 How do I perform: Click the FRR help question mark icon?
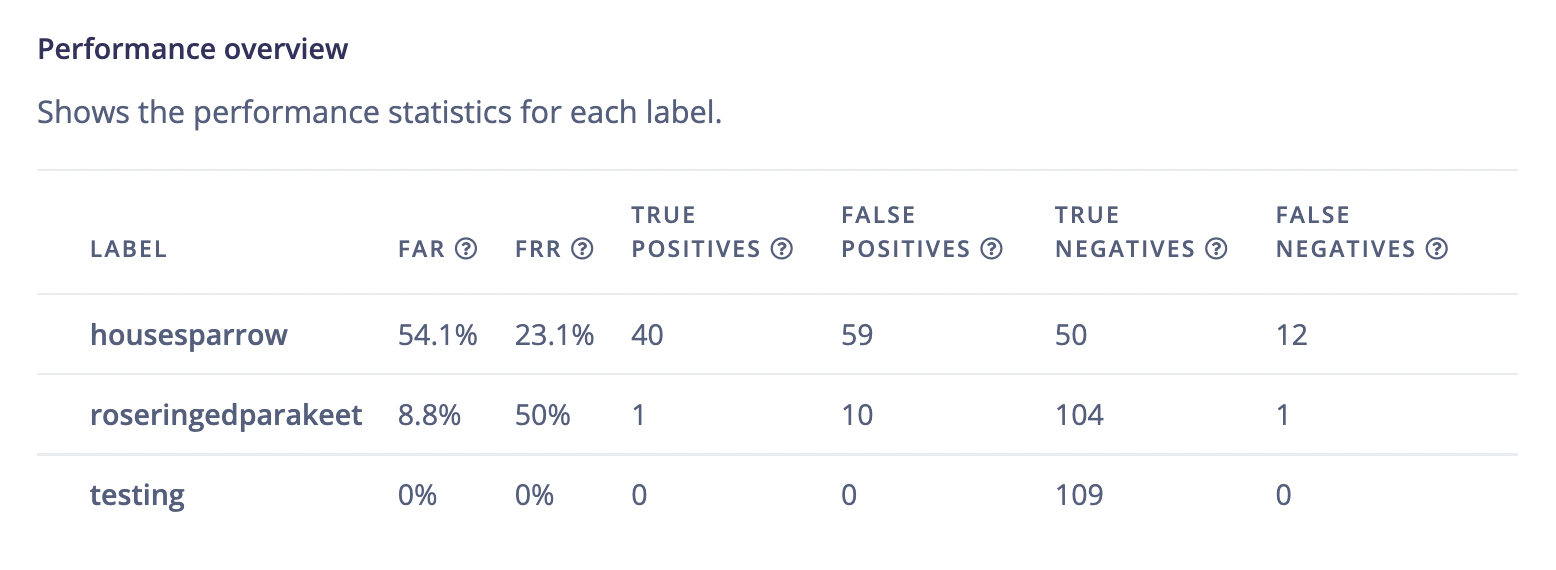click(584, 249)
